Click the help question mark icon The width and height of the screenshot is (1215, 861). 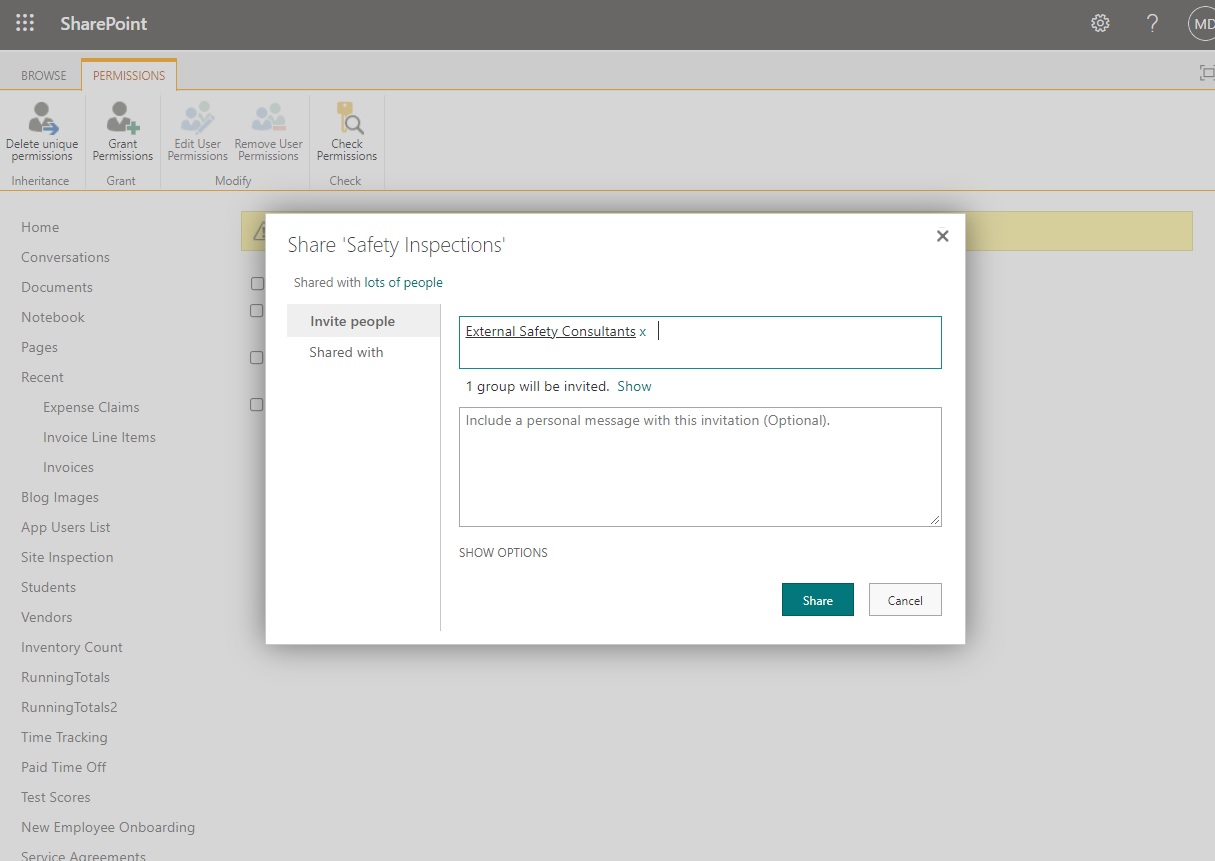coord(1152,24)
